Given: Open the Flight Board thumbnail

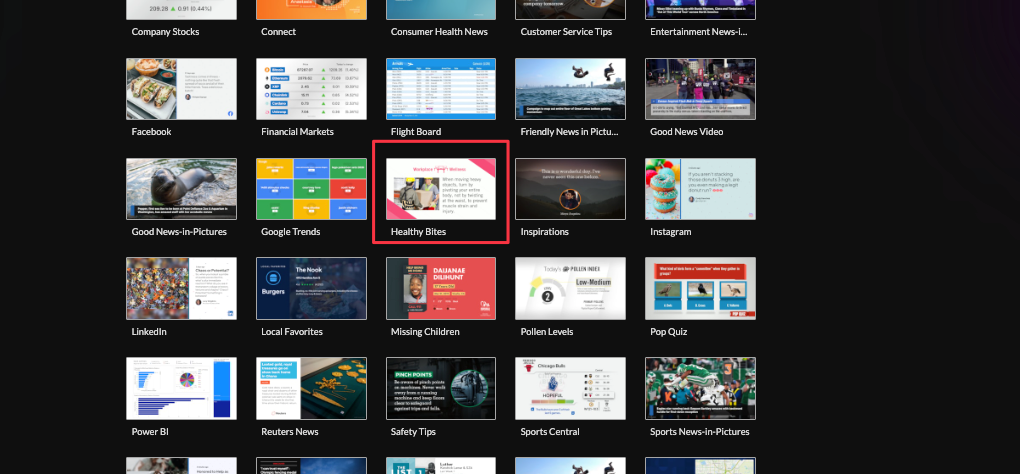Looking at the screenshot, I should pyautogui.click(x=441, y=88).
